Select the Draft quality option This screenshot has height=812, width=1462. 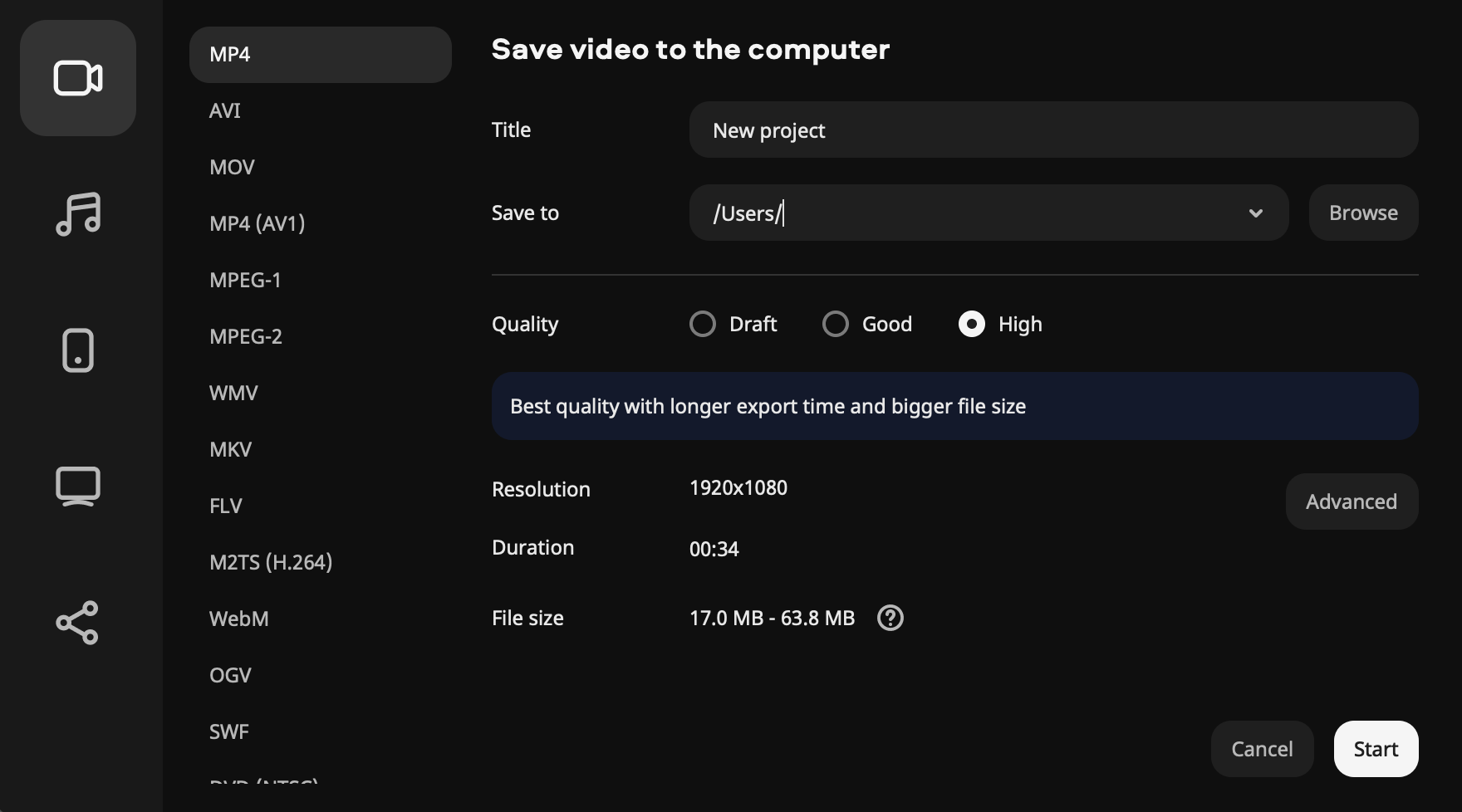point(733,324)
